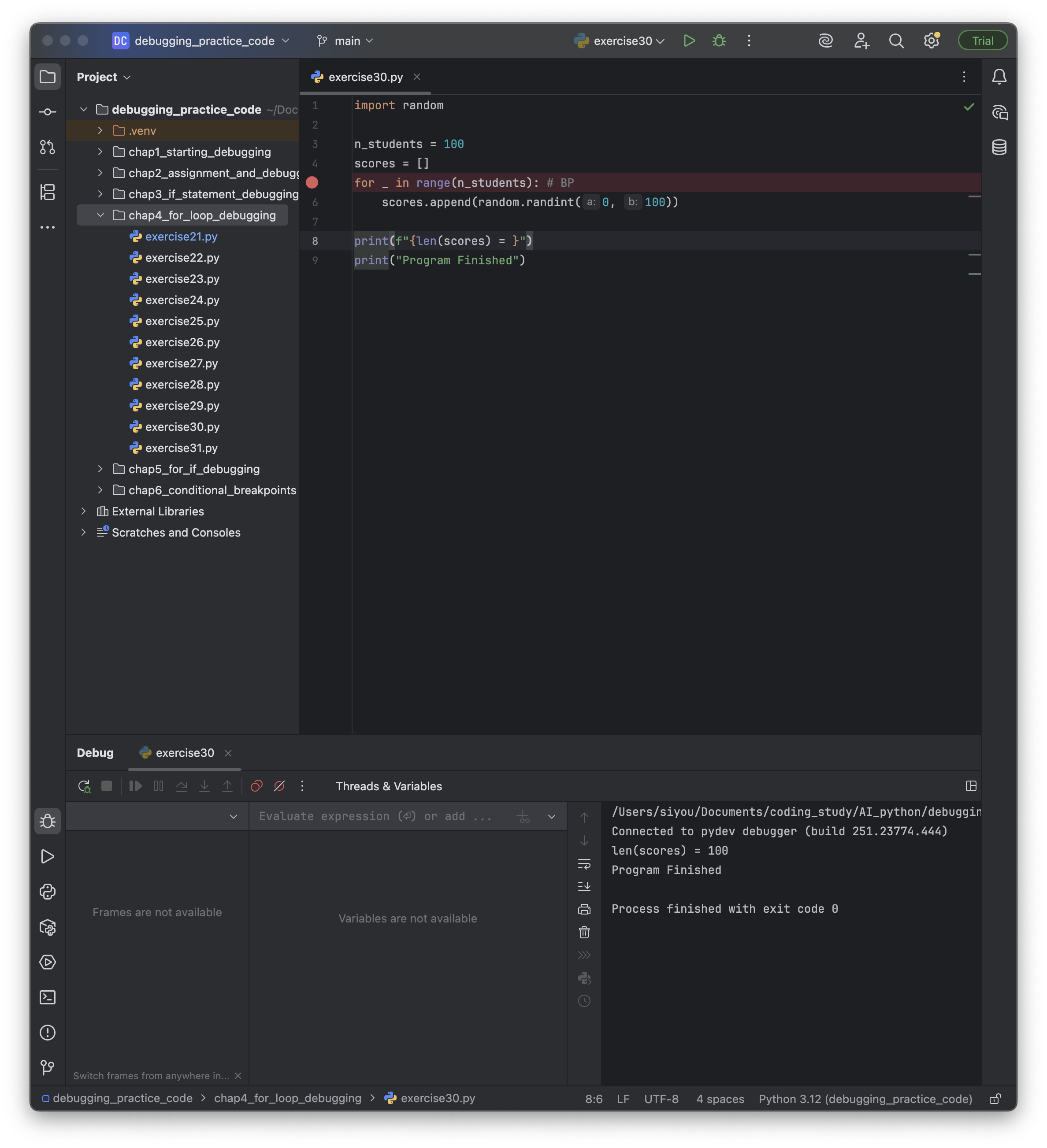Open Problems tool window

click(x=47, y=1033)
